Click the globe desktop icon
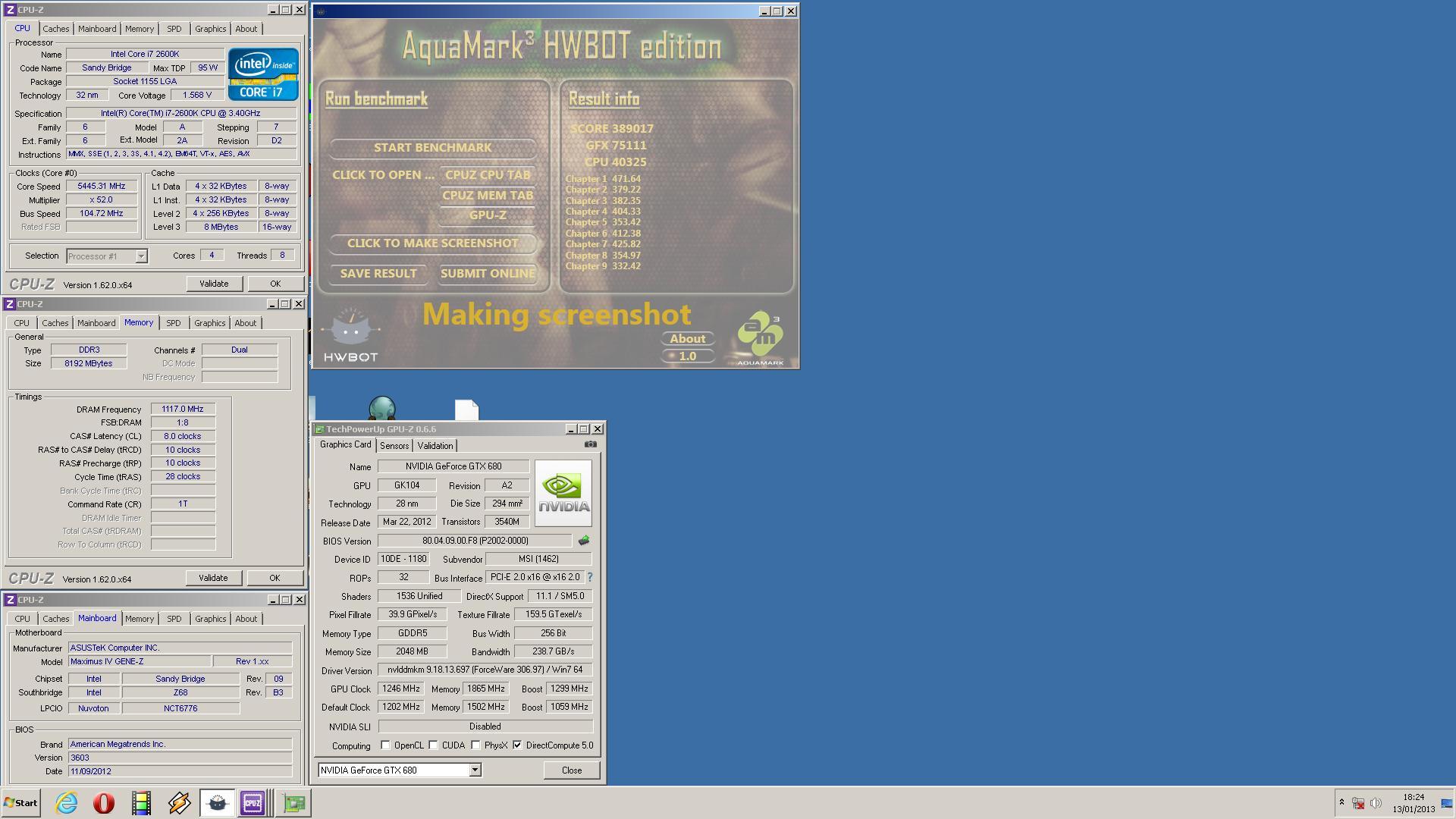 click(x=382, y=408)
